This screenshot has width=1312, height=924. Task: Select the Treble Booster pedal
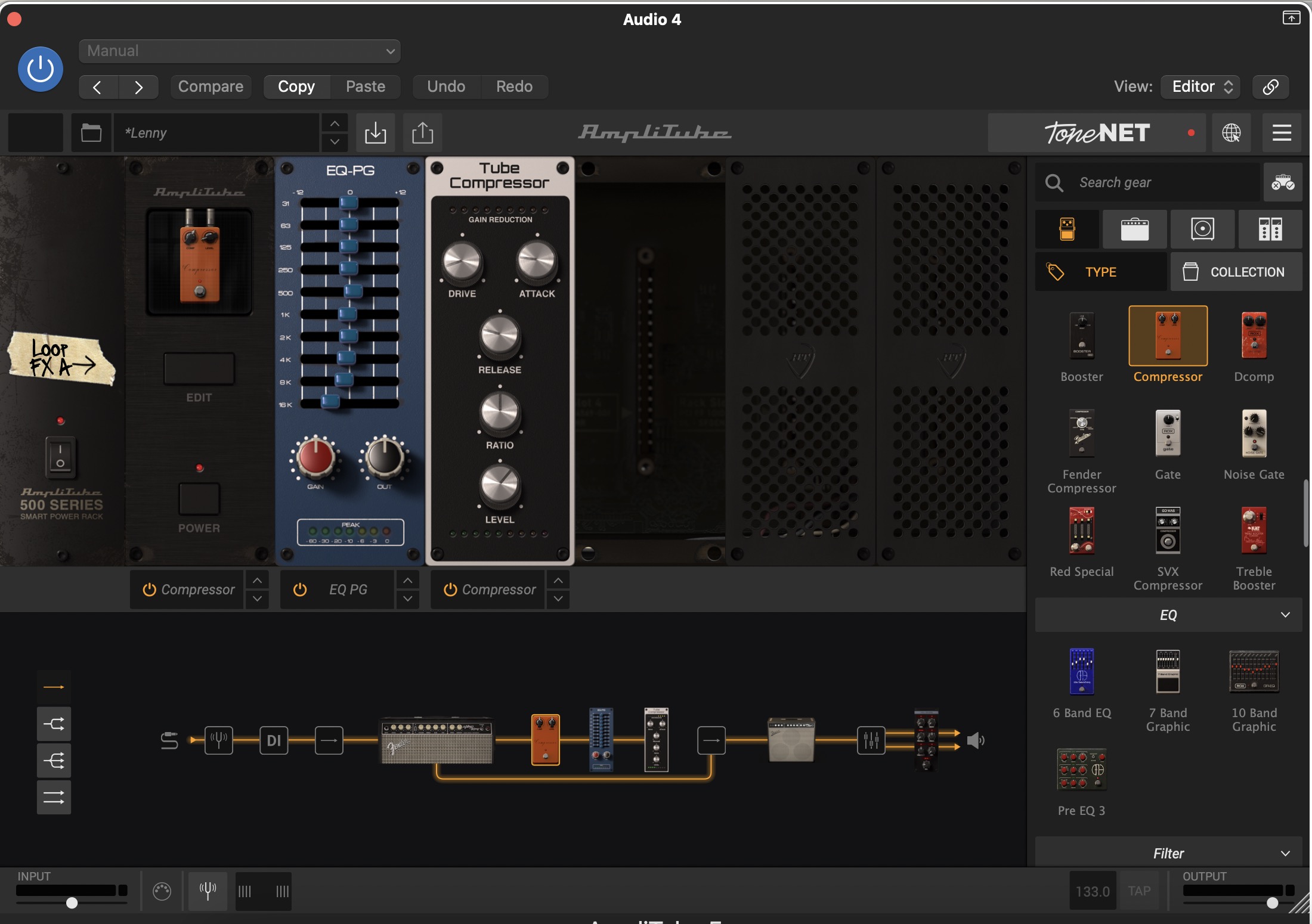click(x=1254, y=531)
